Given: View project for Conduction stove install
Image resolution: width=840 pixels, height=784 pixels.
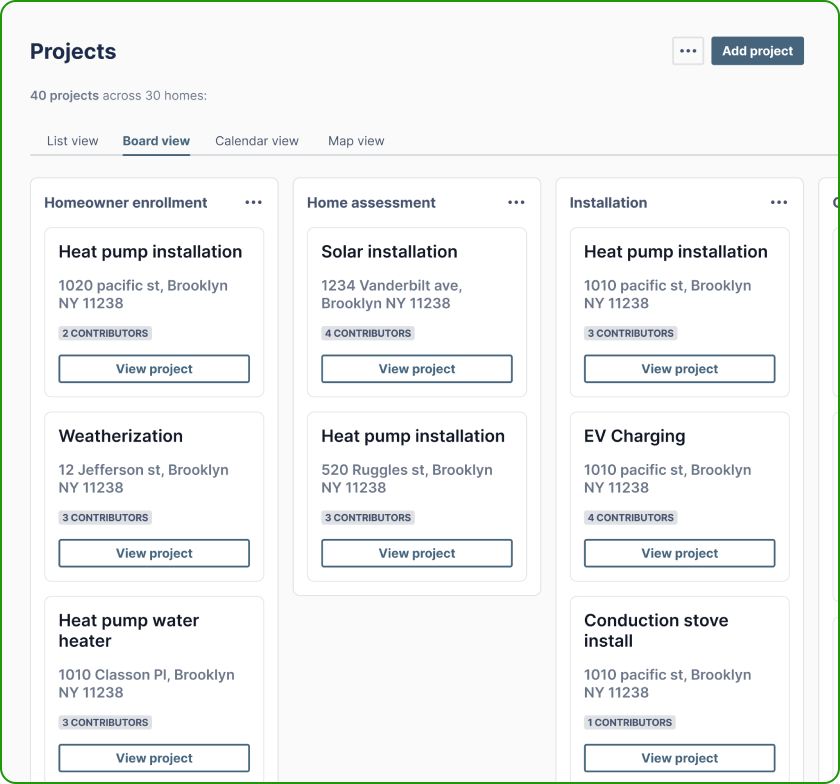Looking at the screenshot, I should pos(680,758).
